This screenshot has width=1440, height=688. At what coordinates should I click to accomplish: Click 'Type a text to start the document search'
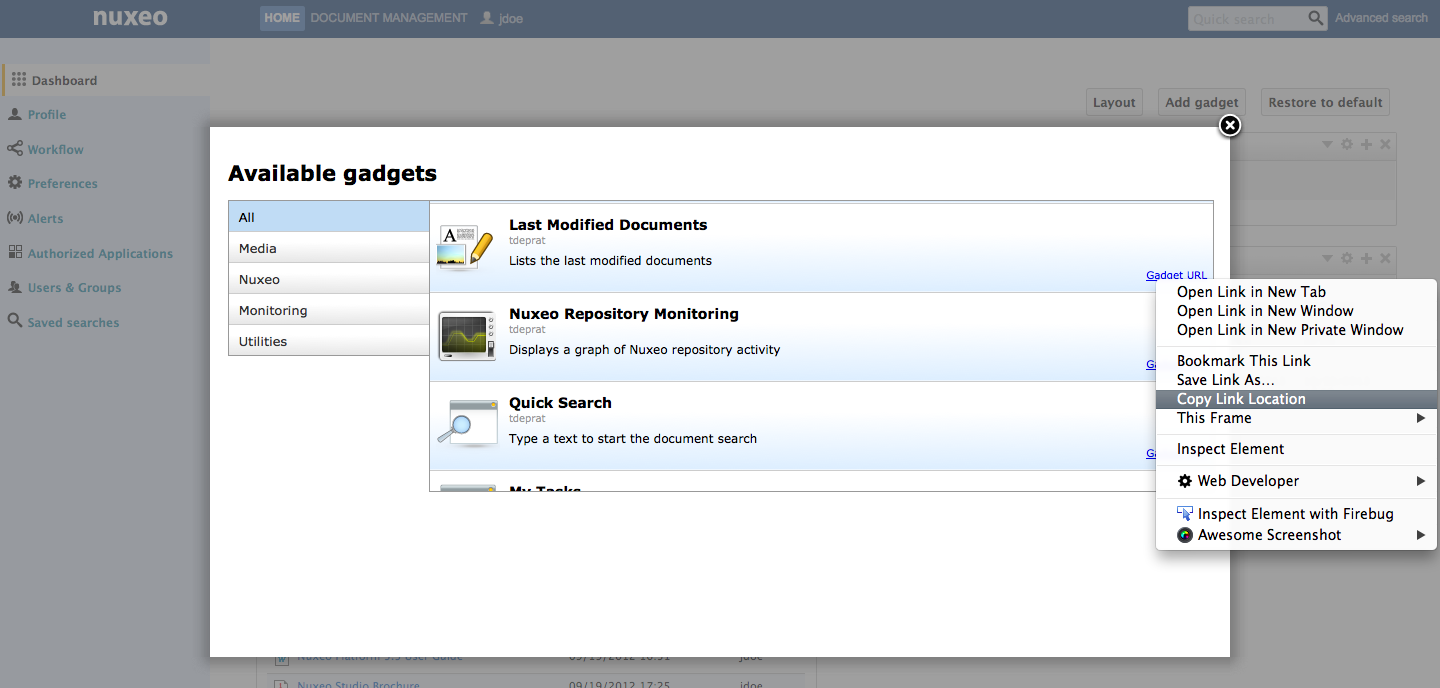pyautogui.click(x=633, y=439)
